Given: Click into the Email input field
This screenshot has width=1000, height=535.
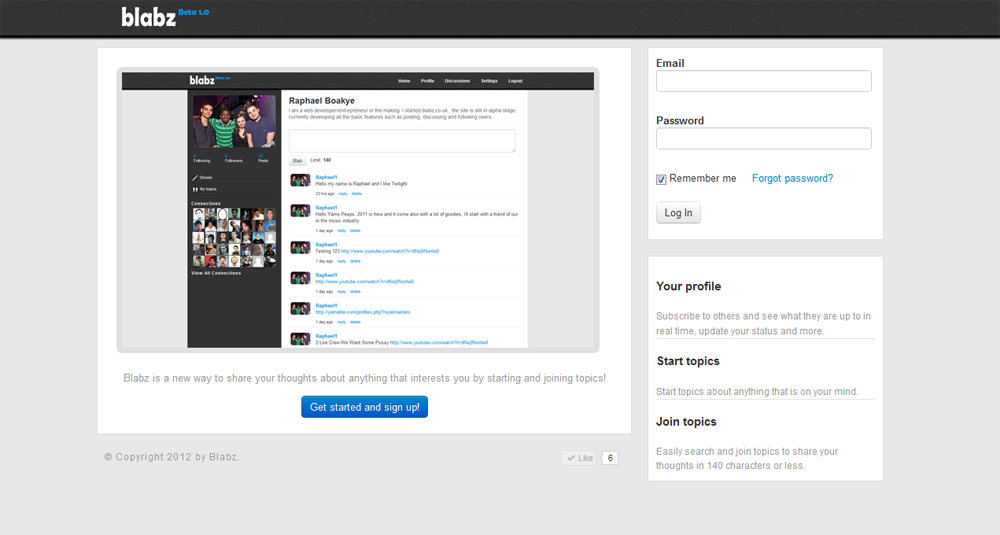Looking at the screenshot, I should [763, 81].
